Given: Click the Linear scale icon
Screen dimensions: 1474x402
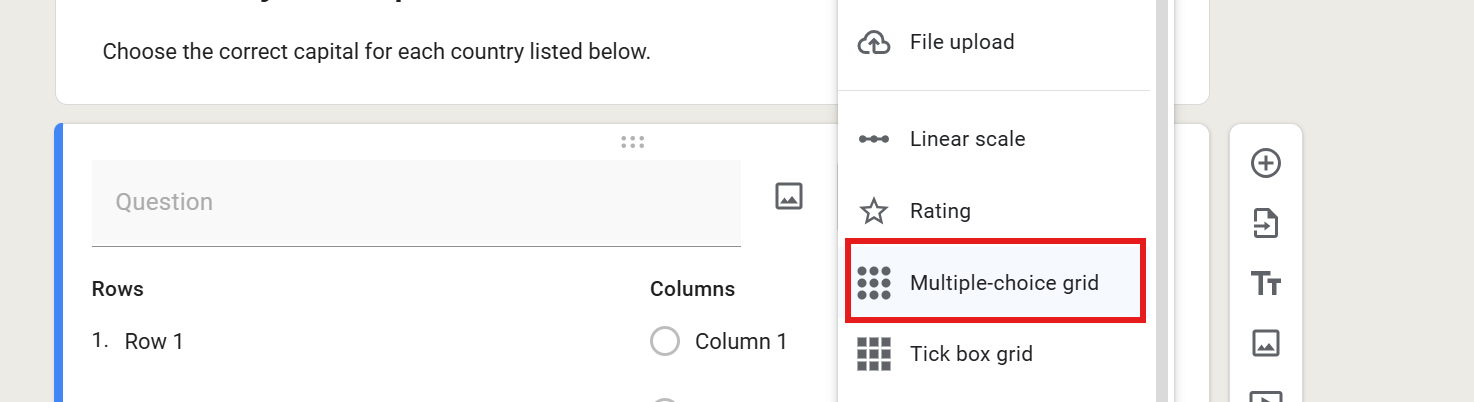Looking at the screenshot, I should click(x=874, y=139).
